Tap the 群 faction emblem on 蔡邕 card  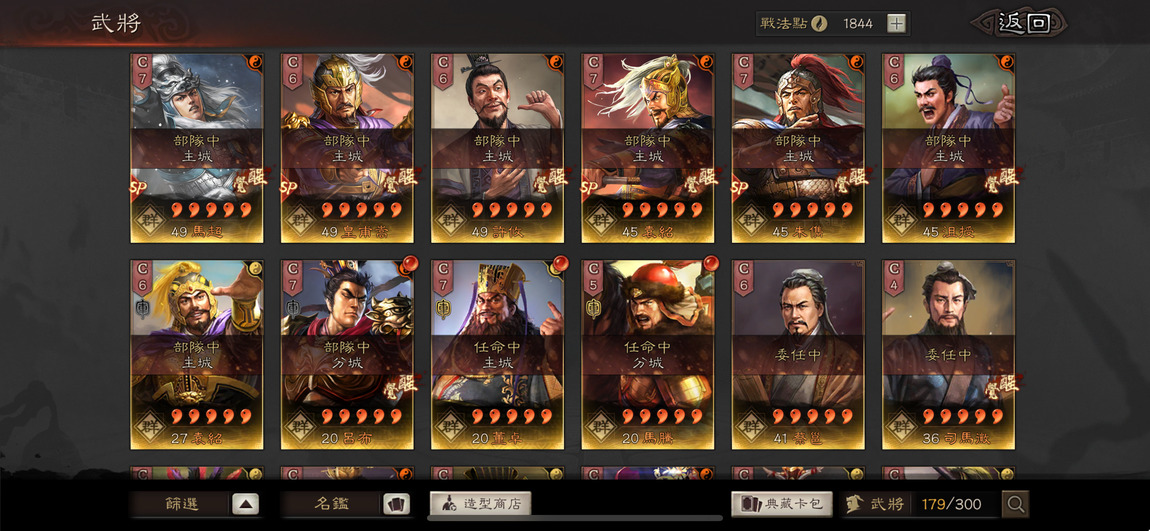[x=751, y=425]
